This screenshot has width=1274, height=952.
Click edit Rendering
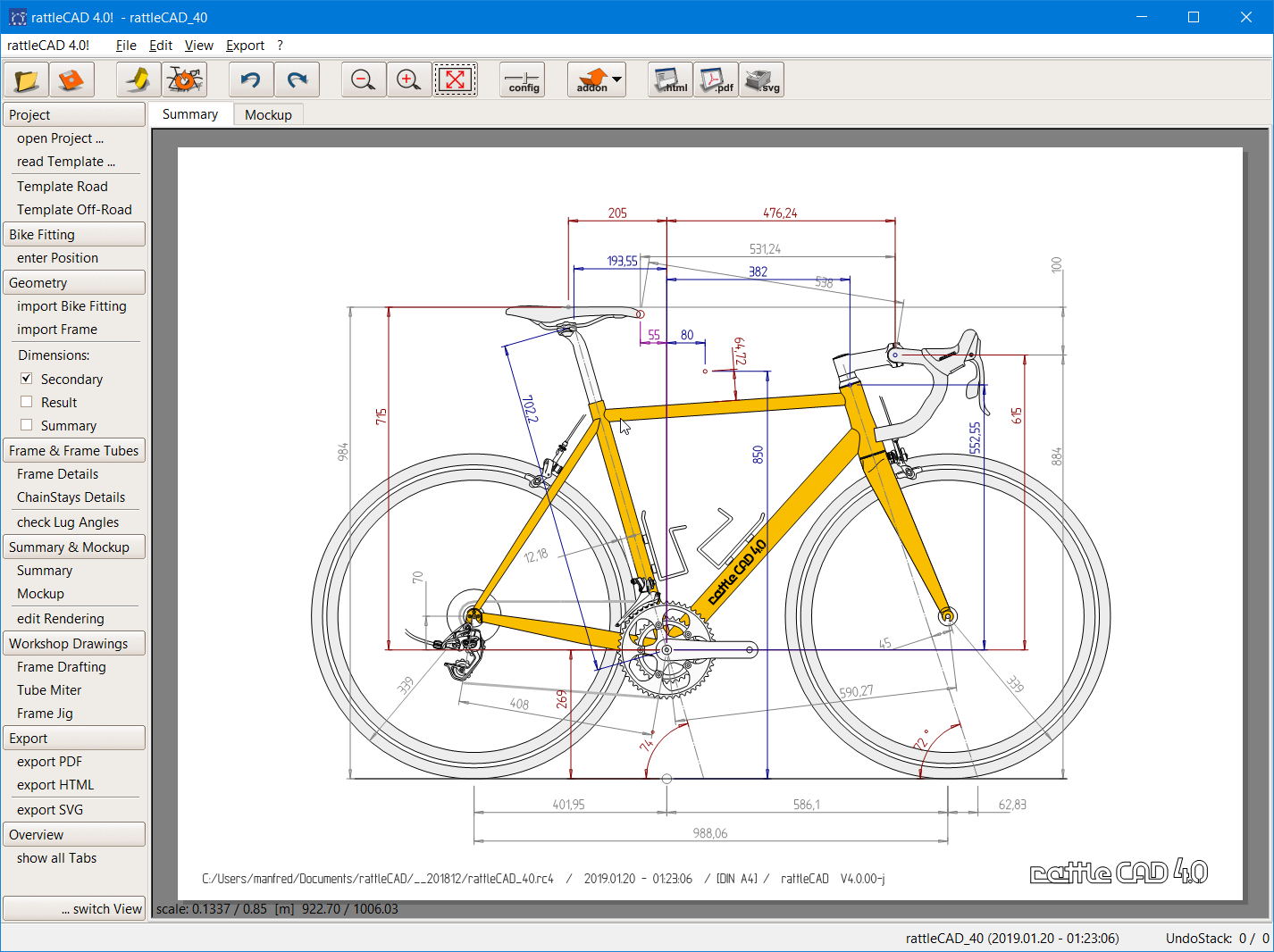coord(61,619)
